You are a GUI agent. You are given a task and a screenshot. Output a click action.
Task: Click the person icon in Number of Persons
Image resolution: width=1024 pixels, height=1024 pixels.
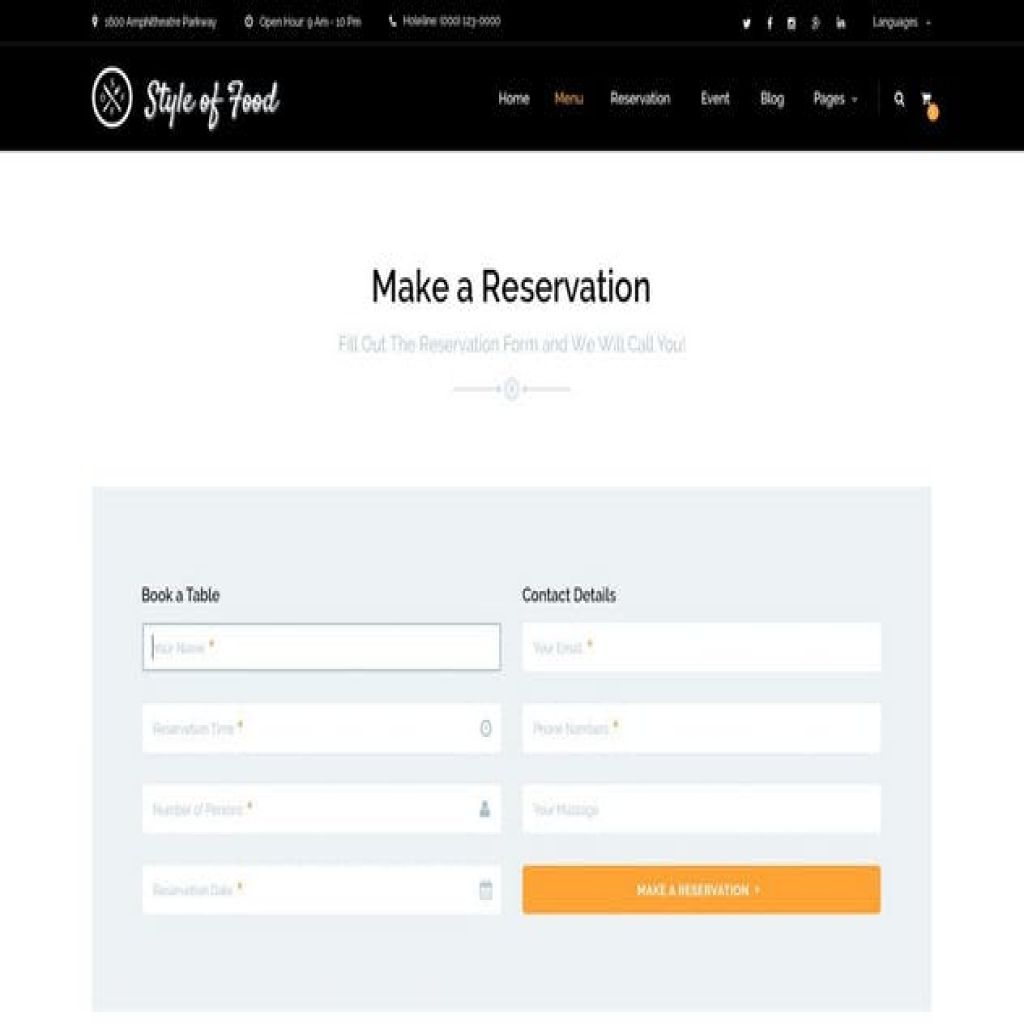click(x=485, y=809)
